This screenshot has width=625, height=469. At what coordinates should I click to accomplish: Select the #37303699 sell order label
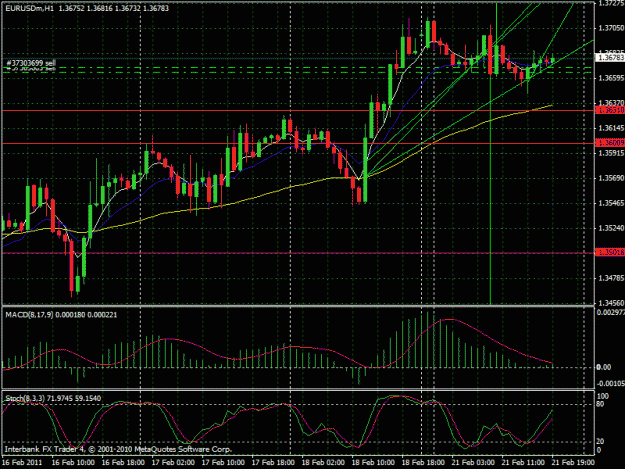point(31,63)
